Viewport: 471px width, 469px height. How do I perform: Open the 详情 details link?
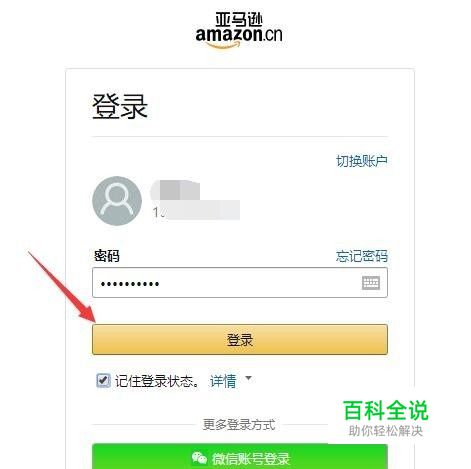tap(223, 381)
